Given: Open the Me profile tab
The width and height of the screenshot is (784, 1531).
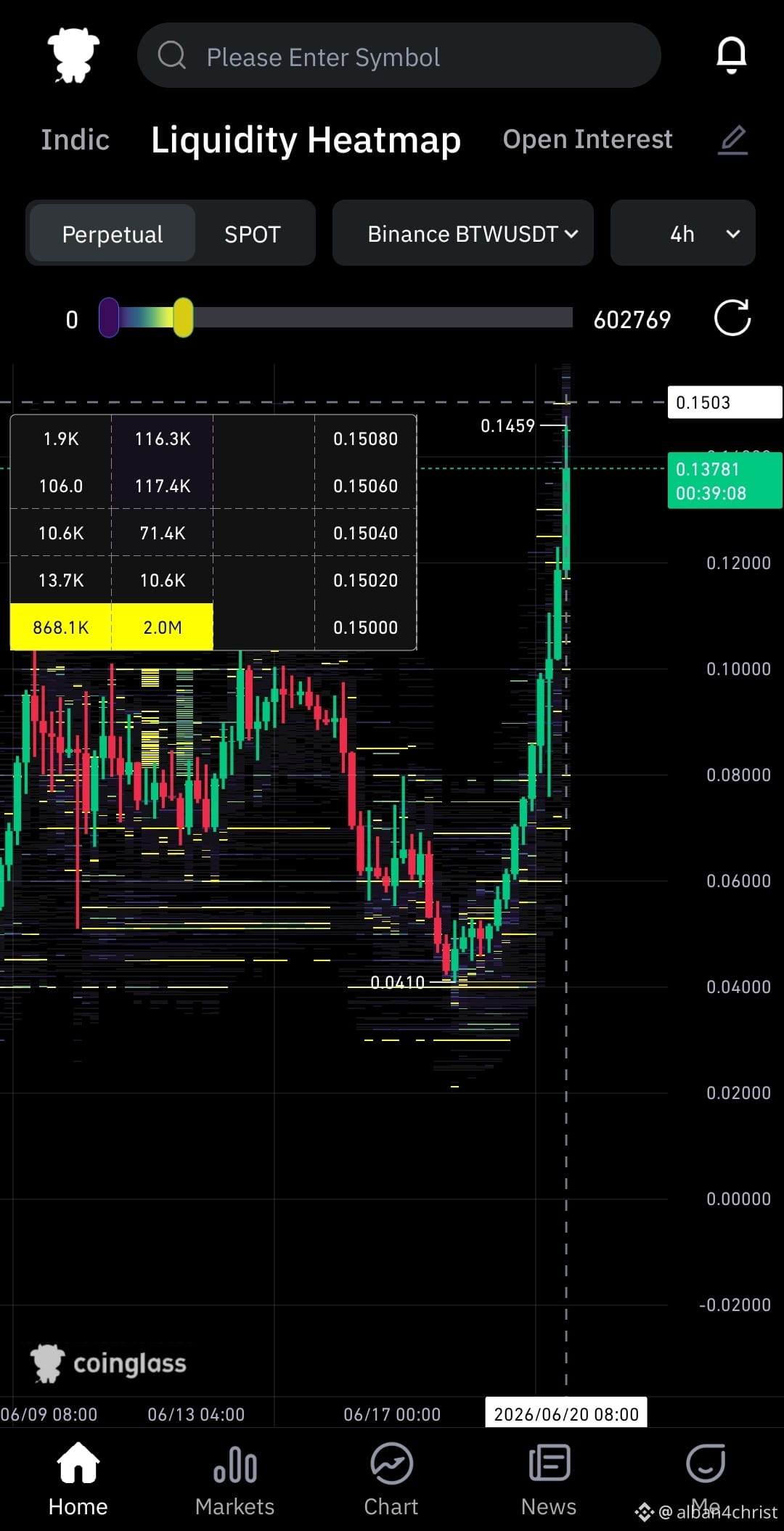Looking at the screenshot, I should pos(706,1480).
